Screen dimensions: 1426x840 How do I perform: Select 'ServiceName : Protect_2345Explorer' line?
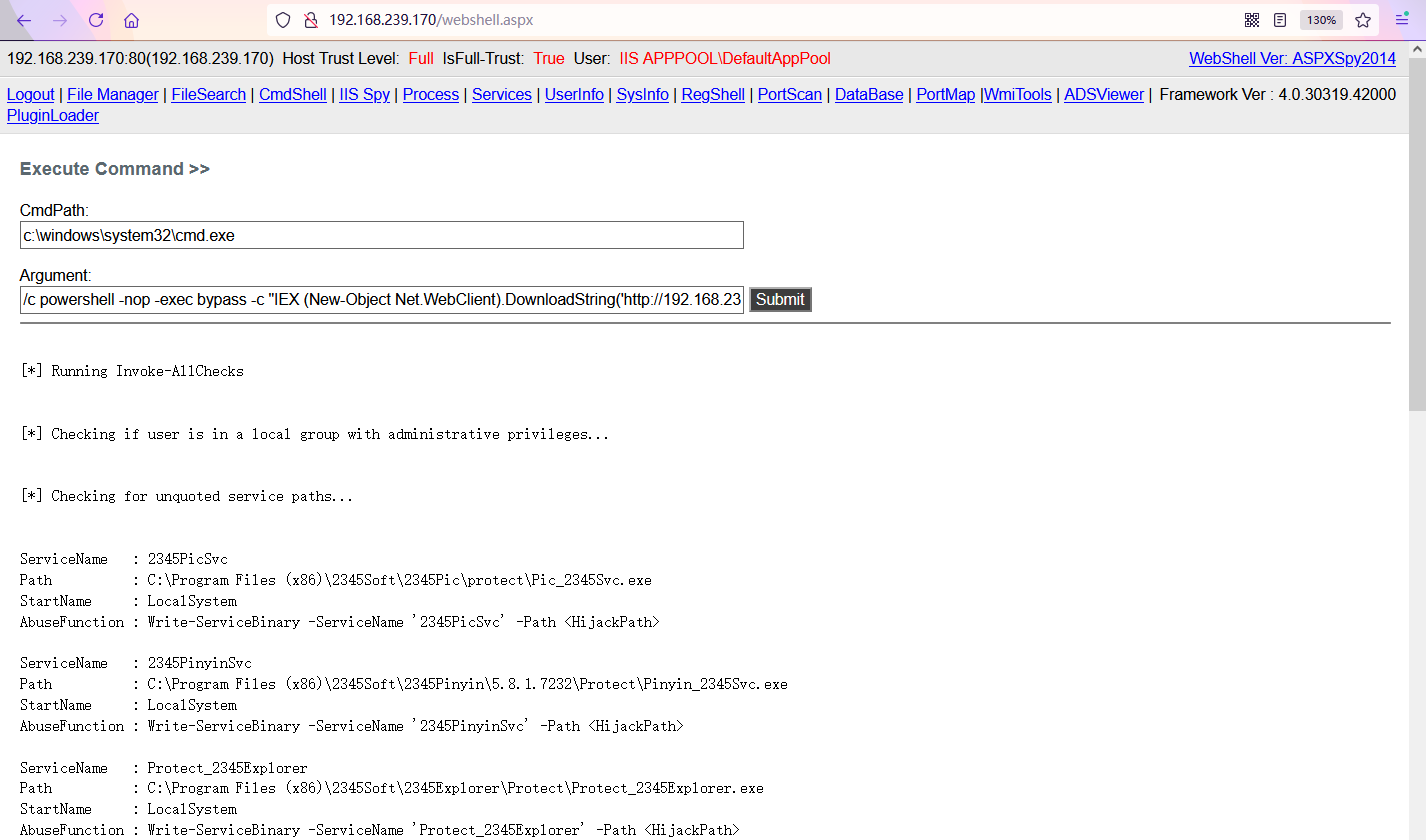pyautogui.click(x=164, y=768)
